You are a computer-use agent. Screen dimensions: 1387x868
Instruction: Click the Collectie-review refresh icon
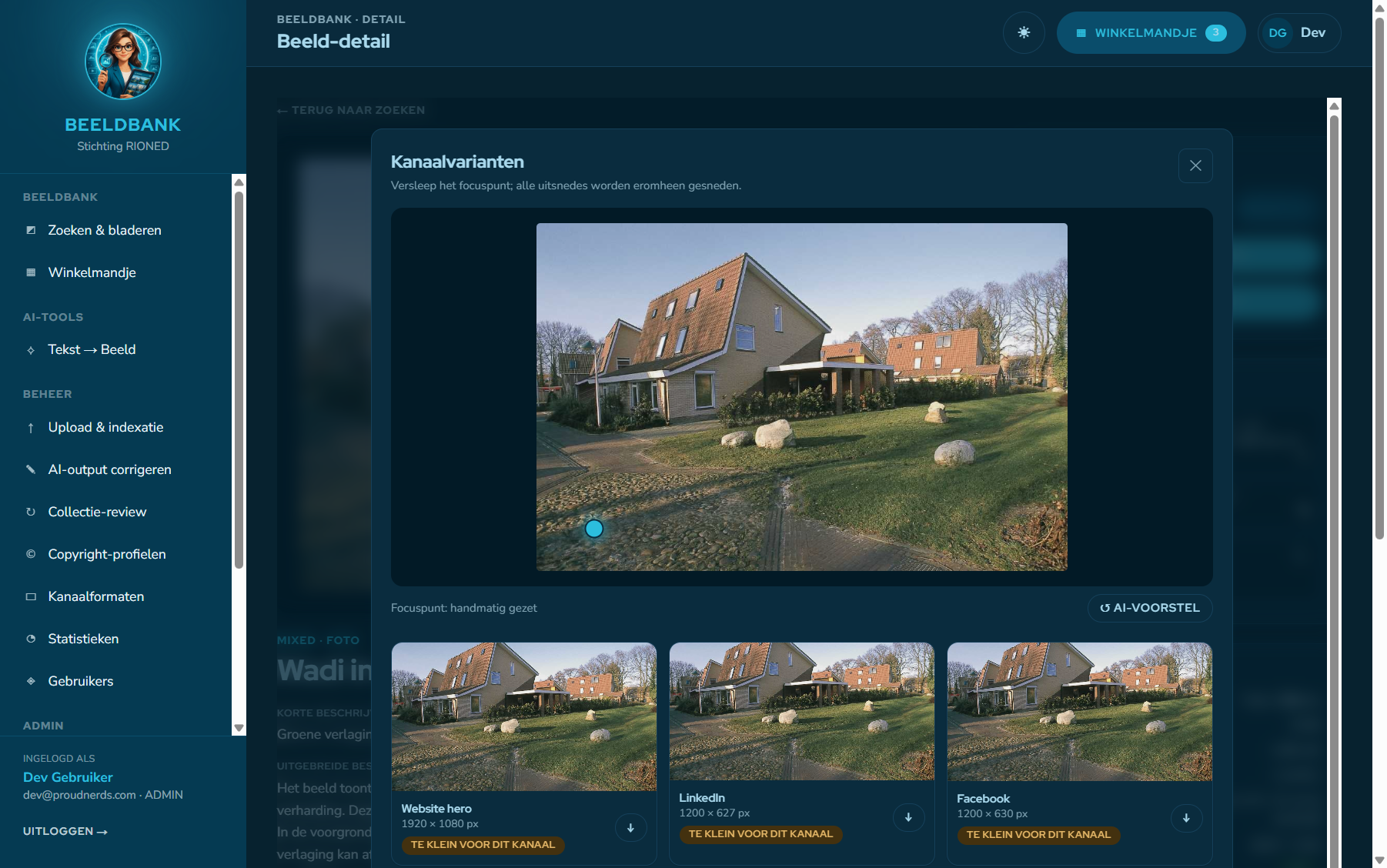coord(31,512)
